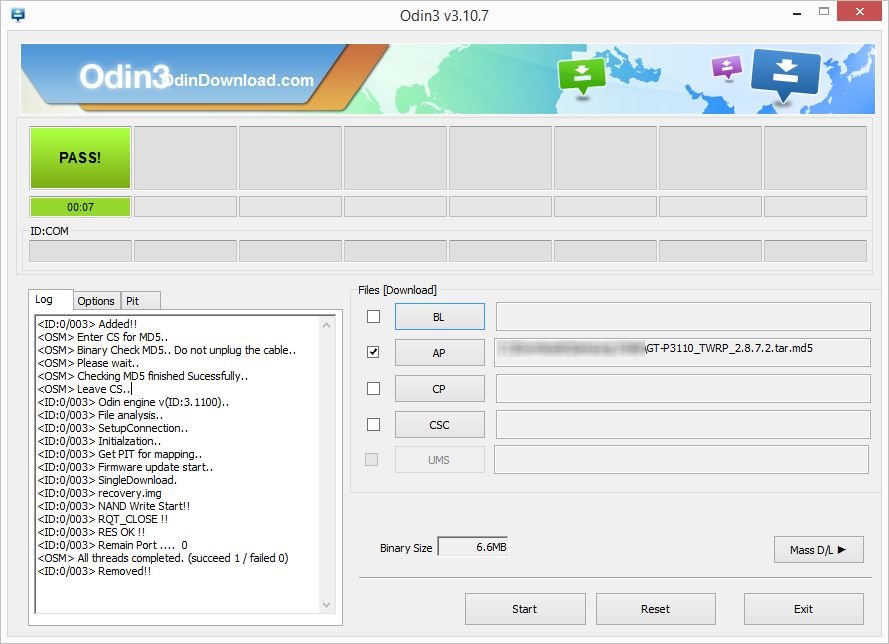
Task: Click log line 'Removed!!'
Action: [x=95, y=571]
